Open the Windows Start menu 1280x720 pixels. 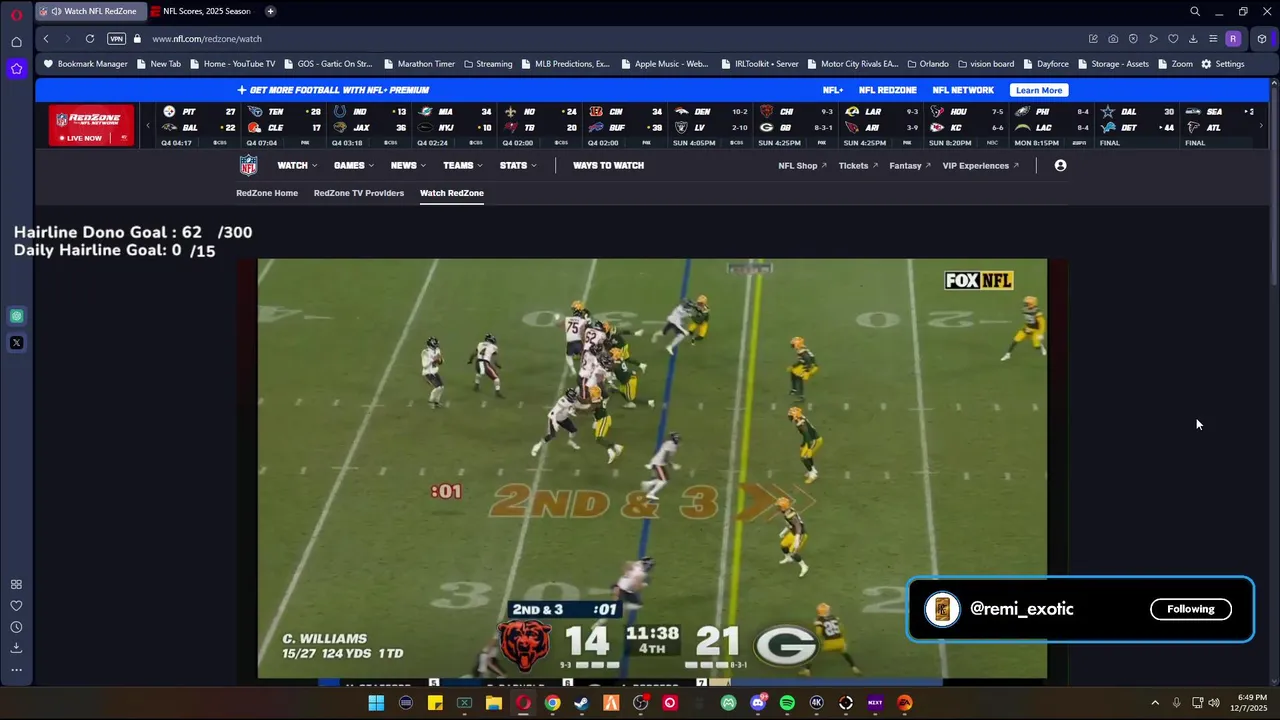pos(376,703)
